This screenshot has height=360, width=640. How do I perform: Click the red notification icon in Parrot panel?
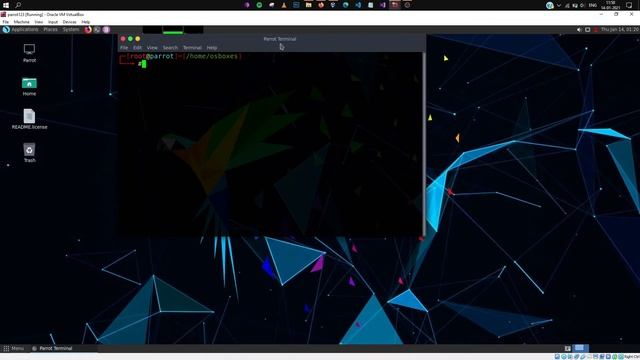pos(596,30)
